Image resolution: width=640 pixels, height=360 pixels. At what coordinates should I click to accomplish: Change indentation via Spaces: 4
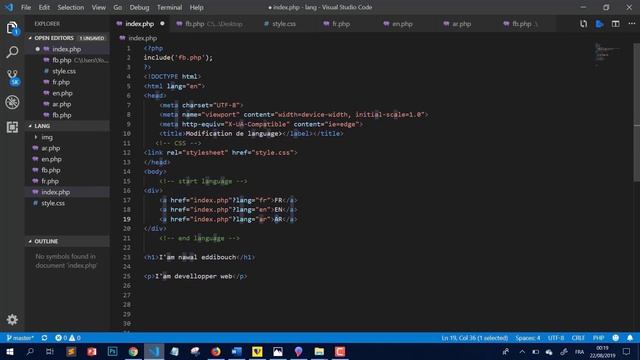[x=527, y=338]
